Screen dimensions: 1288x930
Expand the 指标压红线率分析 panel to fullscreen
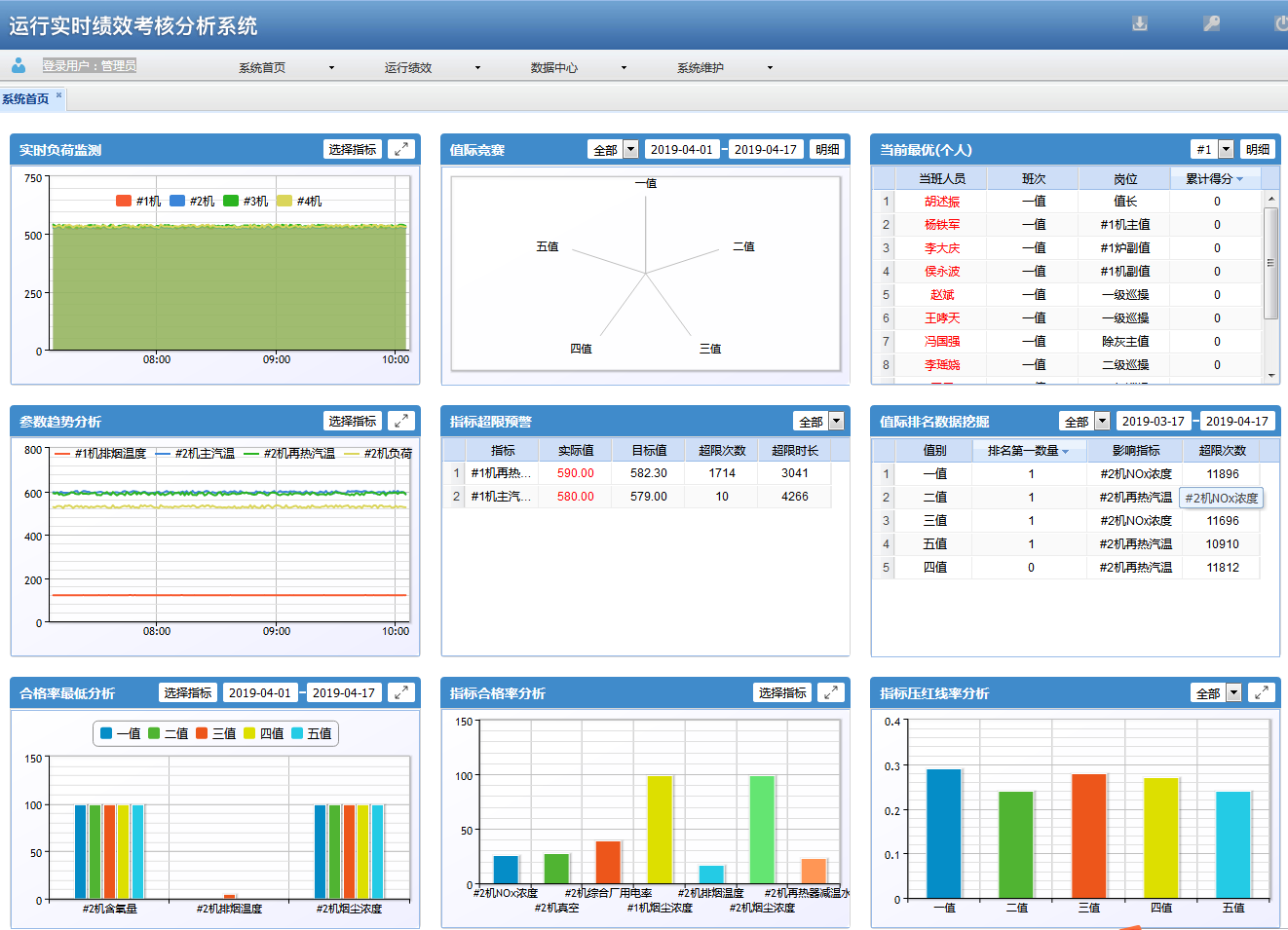pos(1261,692)
